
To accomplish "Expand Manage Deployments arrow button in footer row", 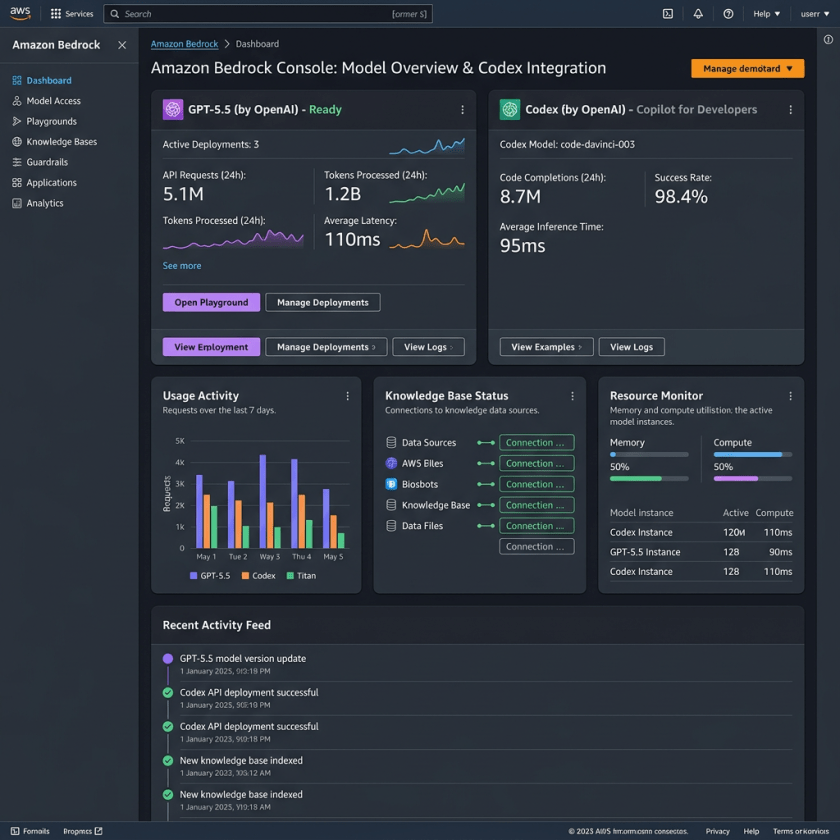I will pyautogui.click(x=326, y=347).
